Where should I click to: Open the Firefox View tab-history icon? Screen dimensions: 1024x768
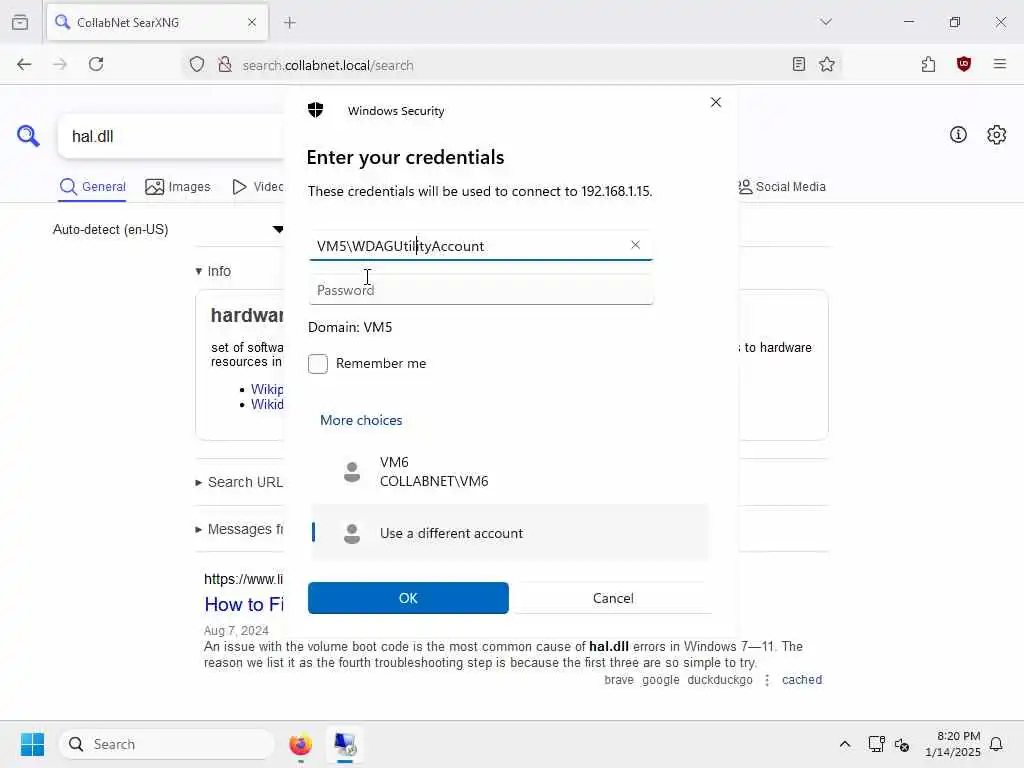(20, 22)
